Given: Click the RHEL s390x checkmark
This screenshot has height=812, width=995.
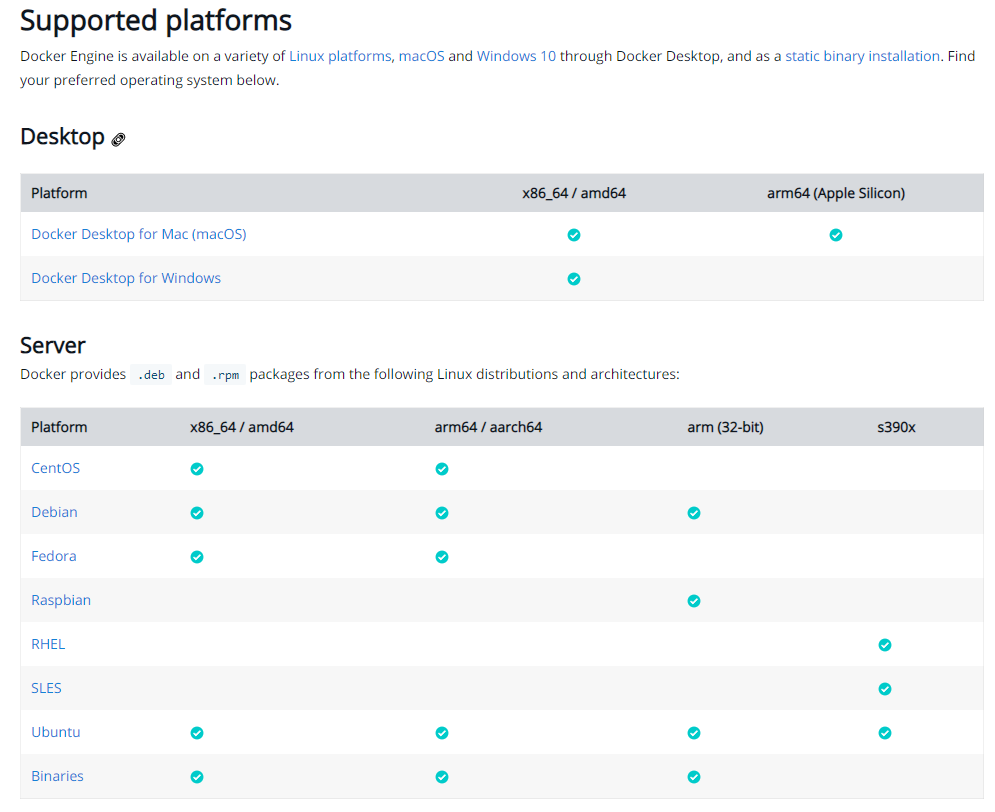Looking at the screenshot, I should 885,645.
